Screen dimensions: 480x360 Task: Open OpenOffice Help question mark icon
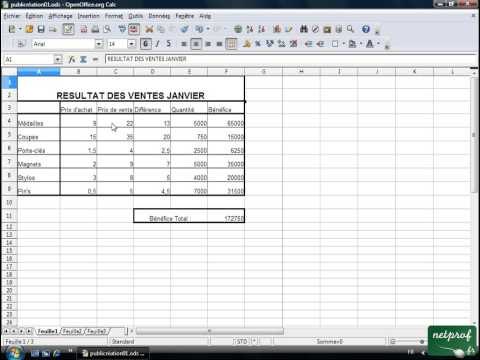click(x=366, y=29)
